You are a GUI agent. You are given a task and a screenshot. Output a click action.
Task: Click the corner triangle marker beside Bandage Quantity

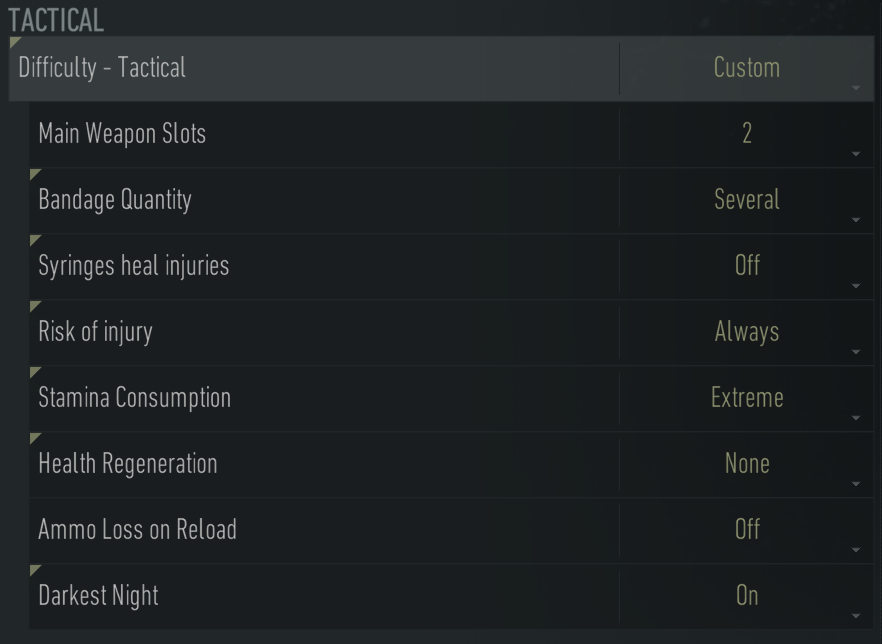35,175
